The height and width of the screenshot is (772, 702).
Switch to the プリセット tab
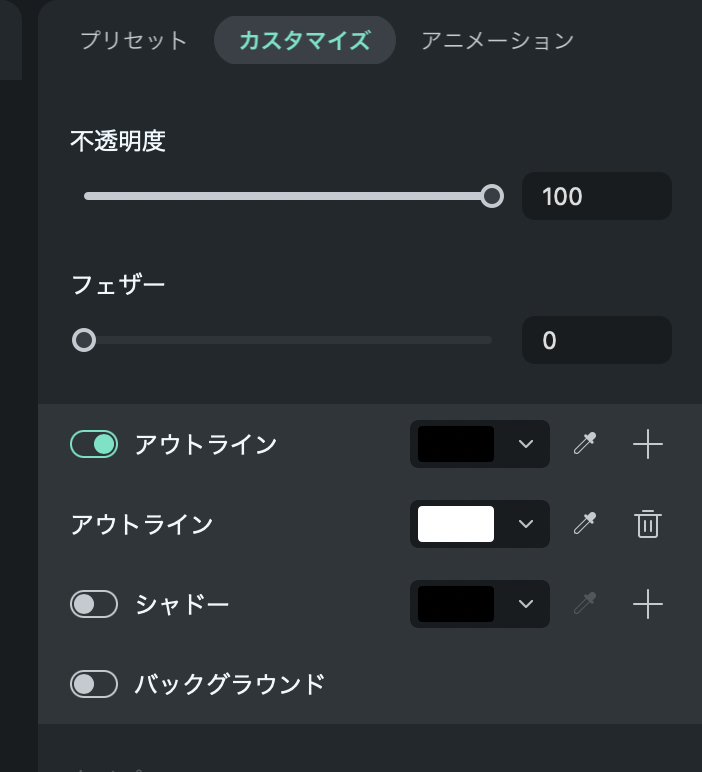(133, 41)
